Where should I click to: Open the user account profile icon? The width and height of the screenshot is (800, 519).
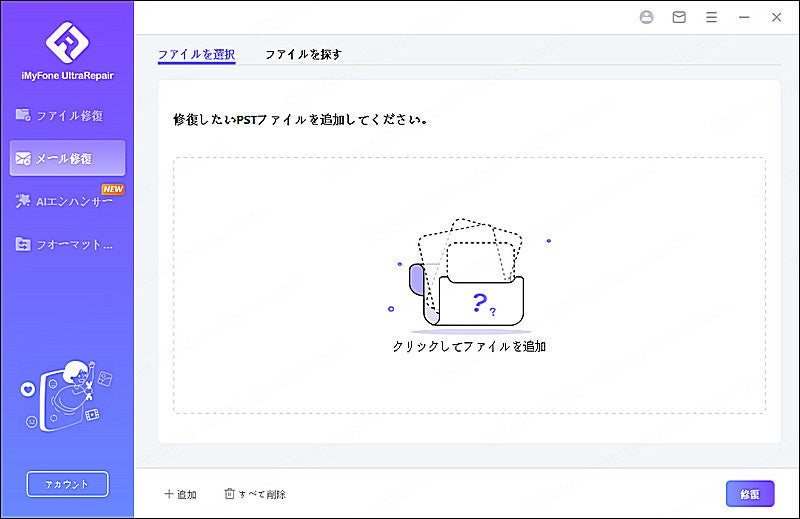point(646,17)
